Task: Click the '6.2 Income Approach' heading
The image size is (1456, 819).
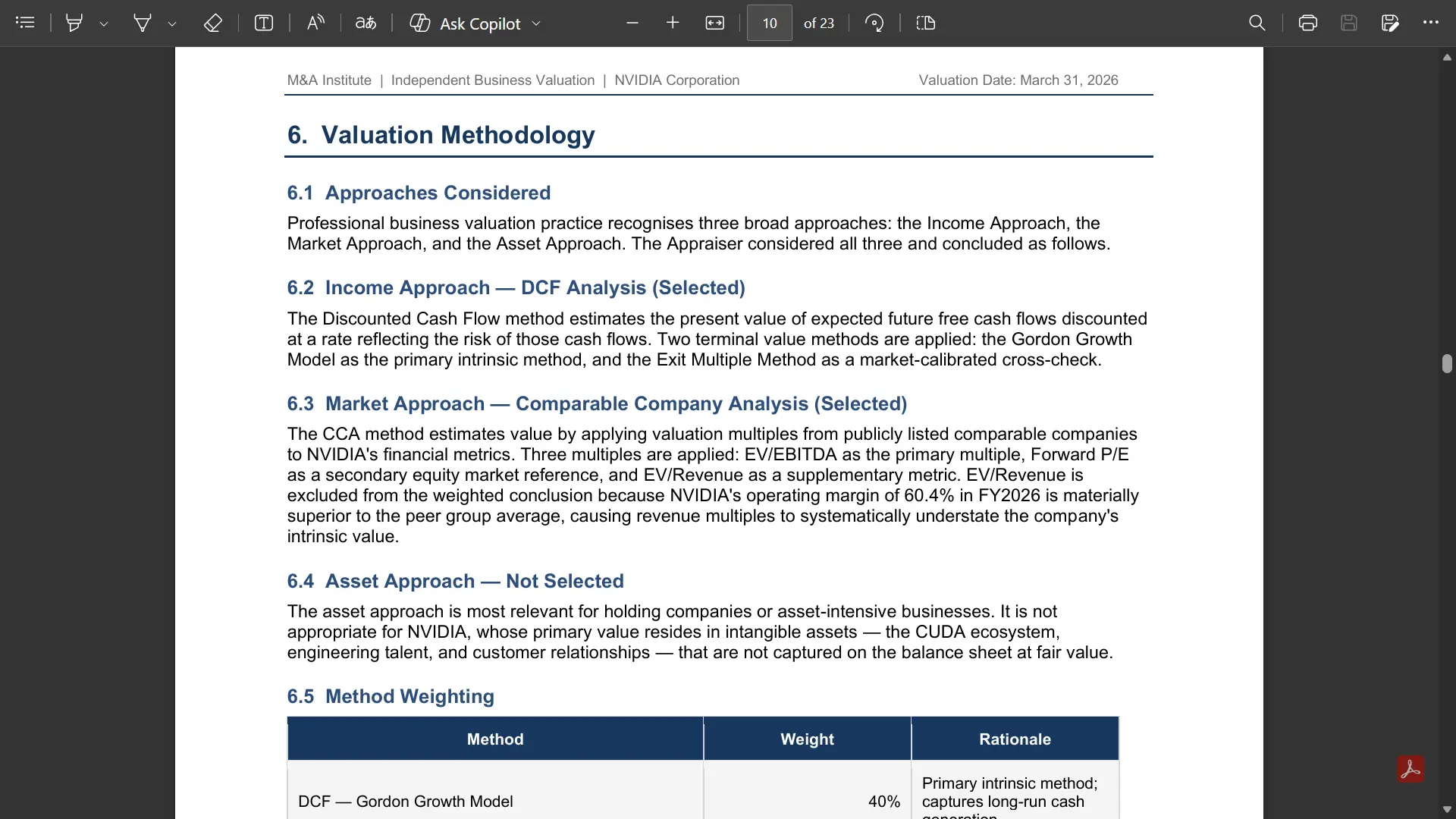Action: [x=516, y=288]
